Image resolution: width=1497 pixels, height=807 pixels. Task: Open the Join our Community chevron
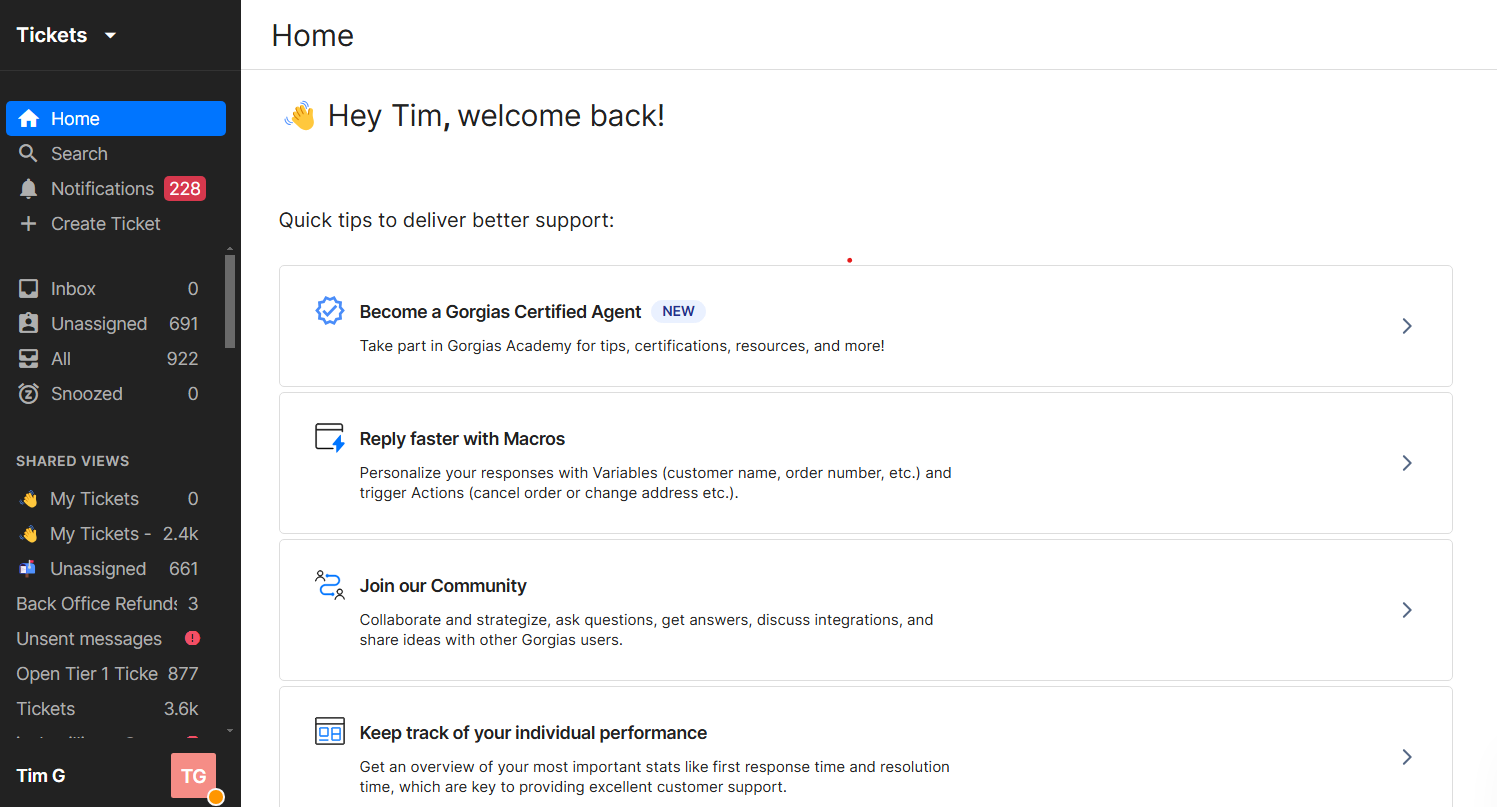(x=1406, y=610)
